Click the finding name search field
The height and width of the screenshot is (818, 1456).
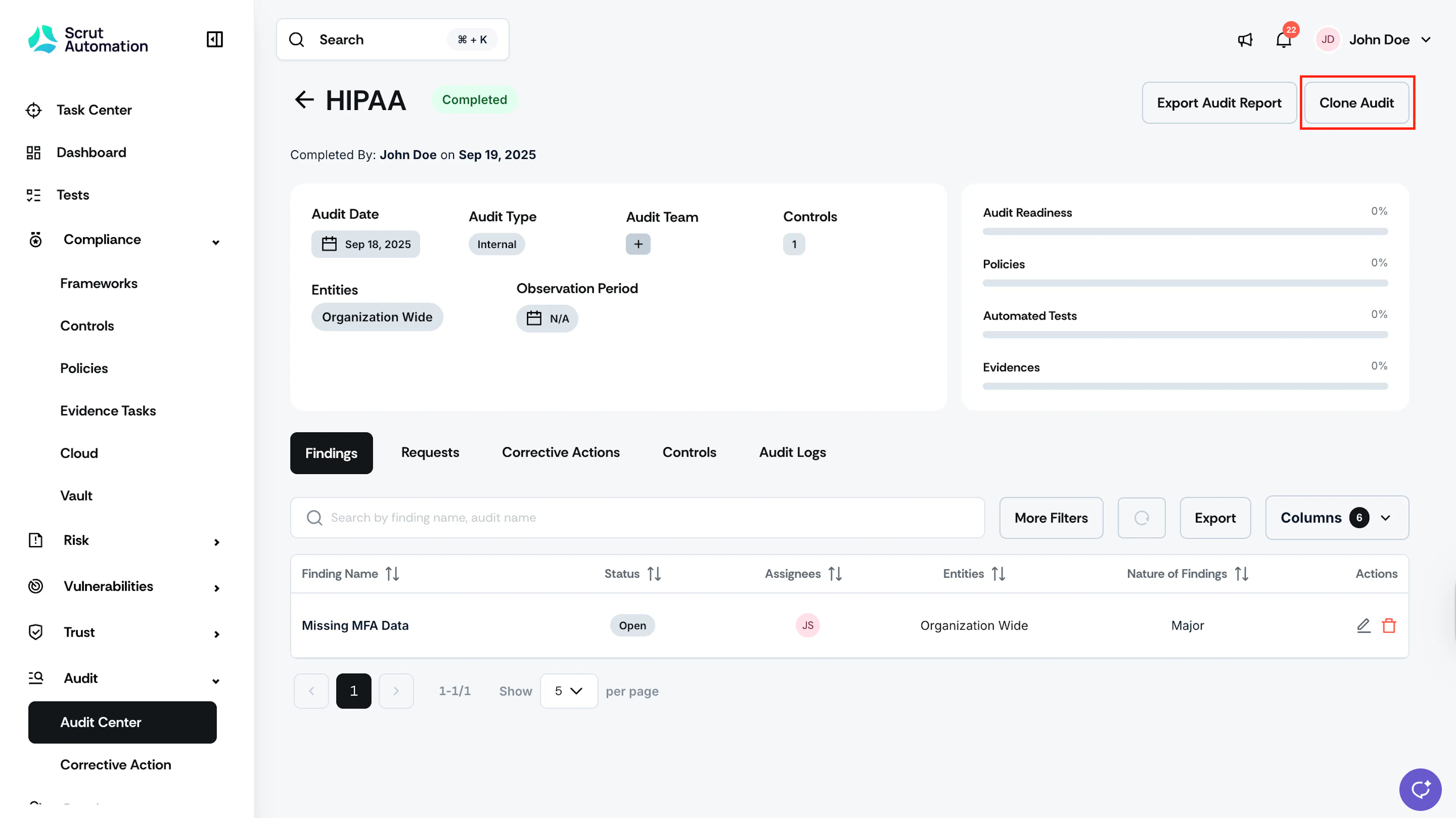[637, 518]
